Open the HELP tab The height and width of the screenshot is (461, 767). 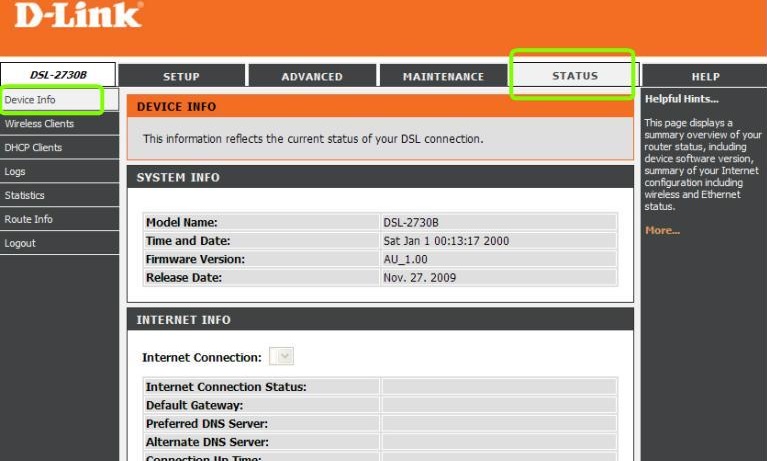coord(705,76)
